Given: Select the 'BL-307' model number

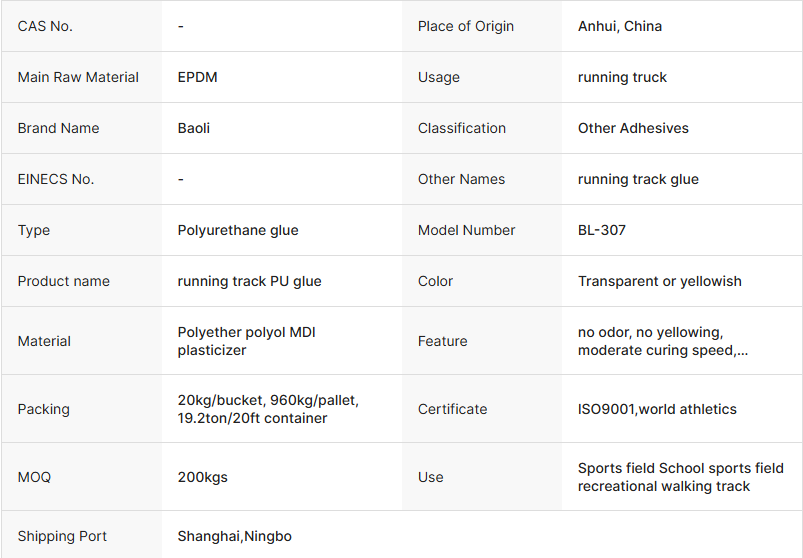Looking at the screenshot, I should point(602,230).
